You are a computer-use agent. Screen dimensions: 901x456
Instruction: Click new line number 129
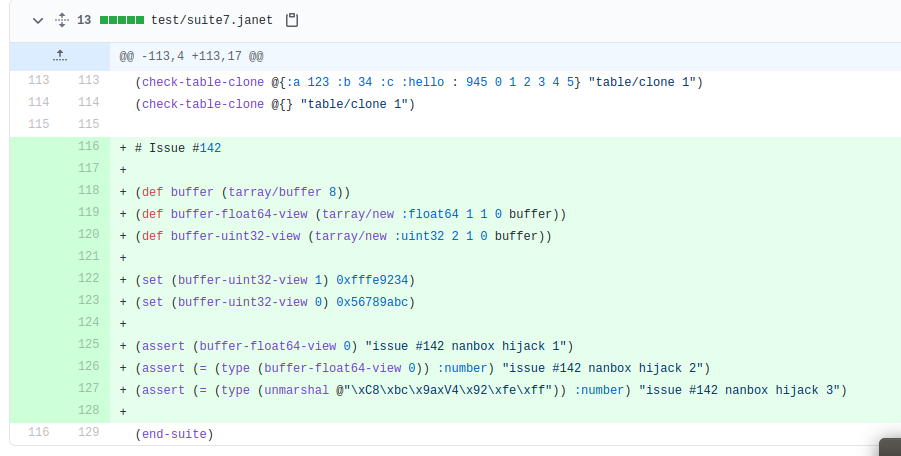click(88, 432)
